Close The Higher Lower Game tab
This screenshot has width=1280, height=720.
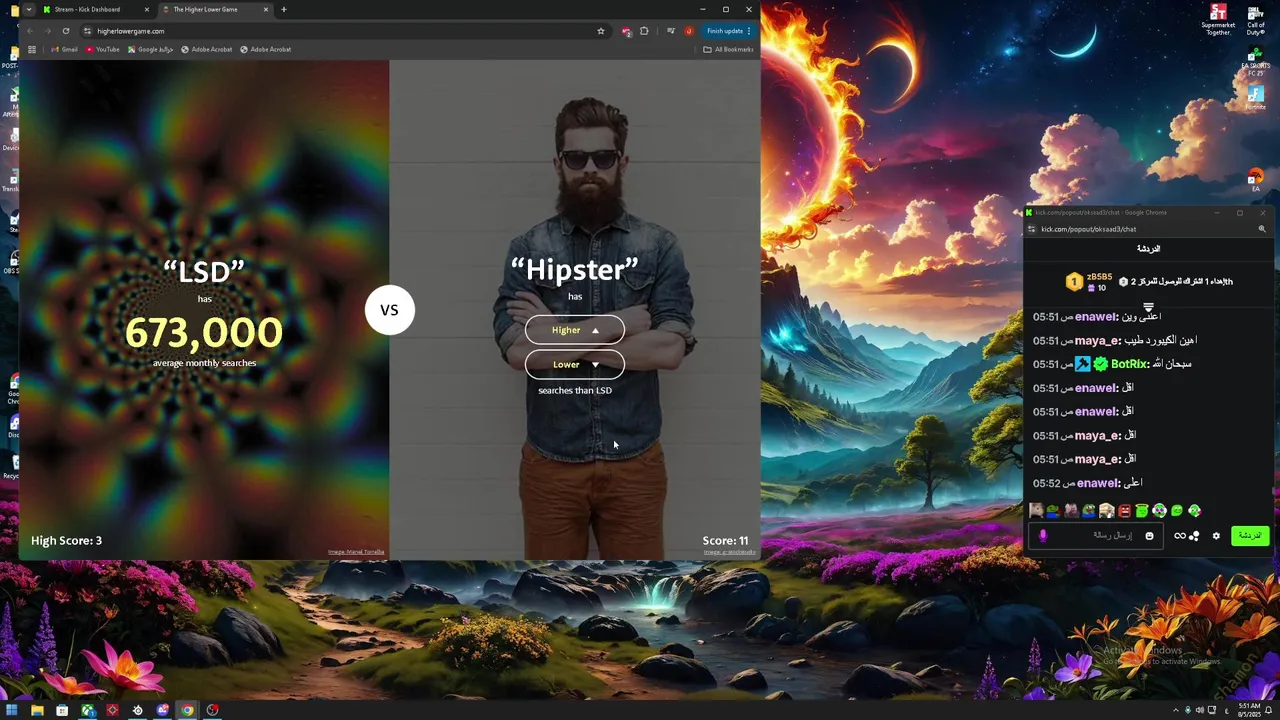(266, 9)
